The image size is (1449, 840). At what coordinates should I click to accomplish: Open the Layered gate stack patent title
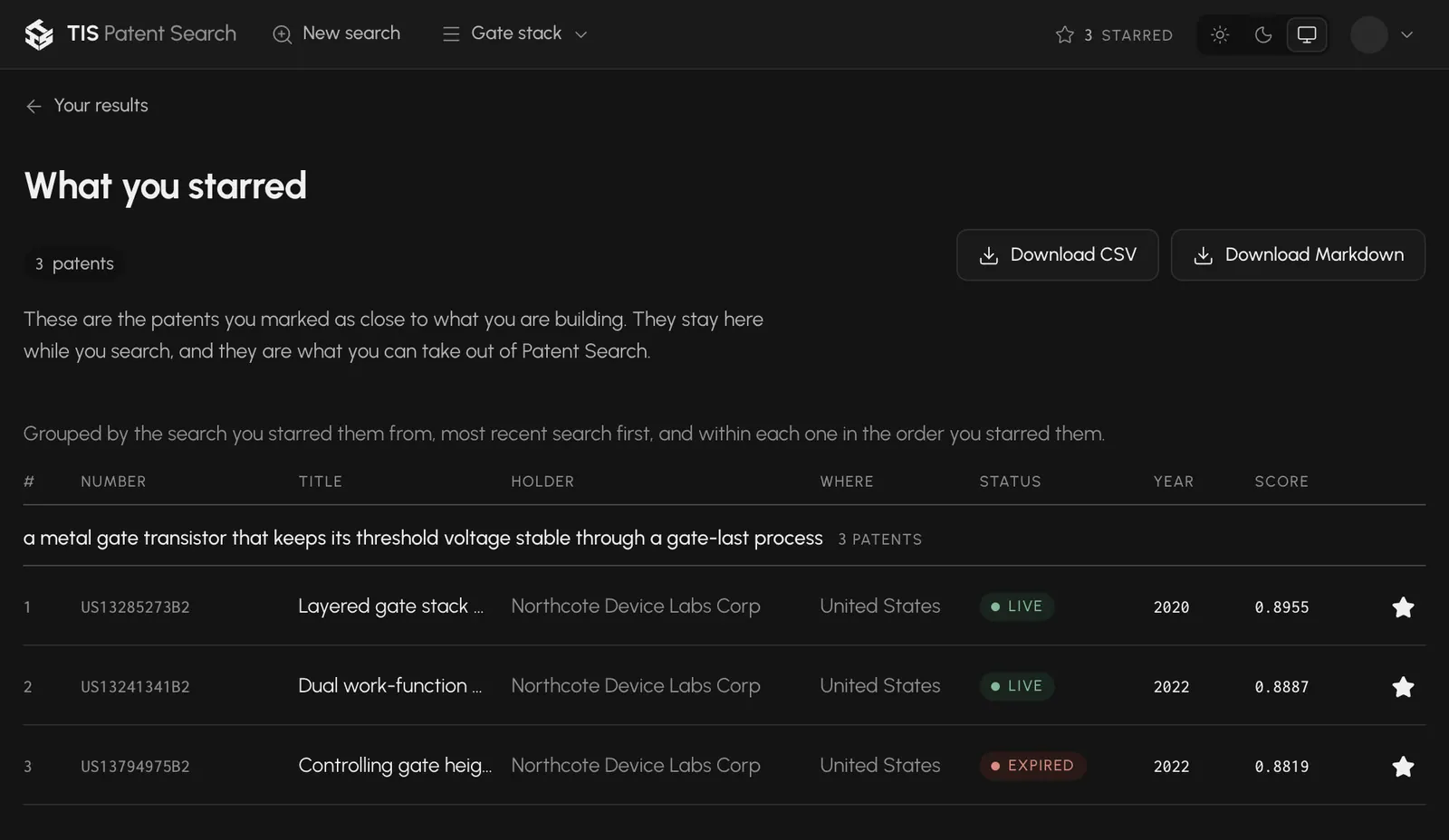click(x=391, y=606)
